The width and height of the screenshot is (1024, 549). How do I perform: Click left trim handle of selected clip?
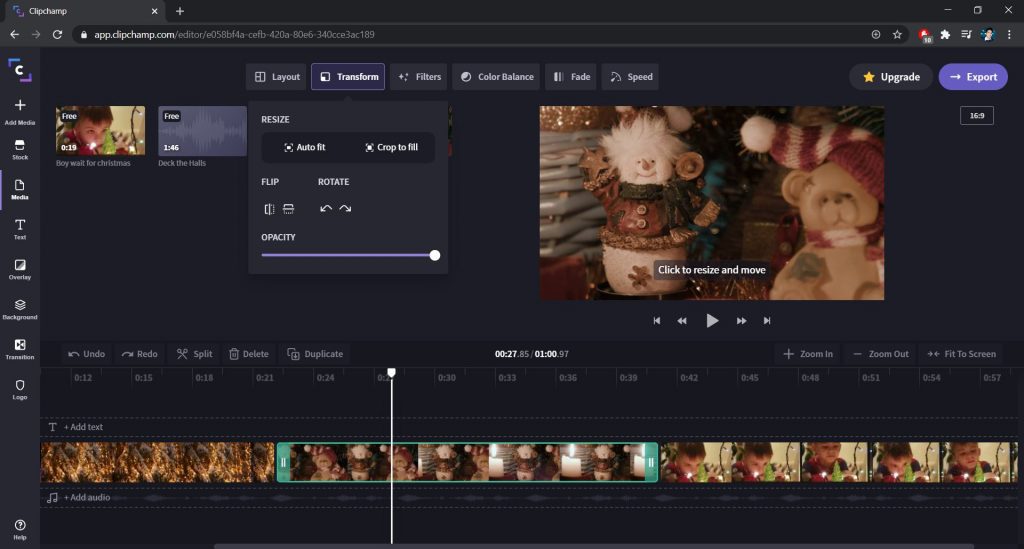point(283,462)
